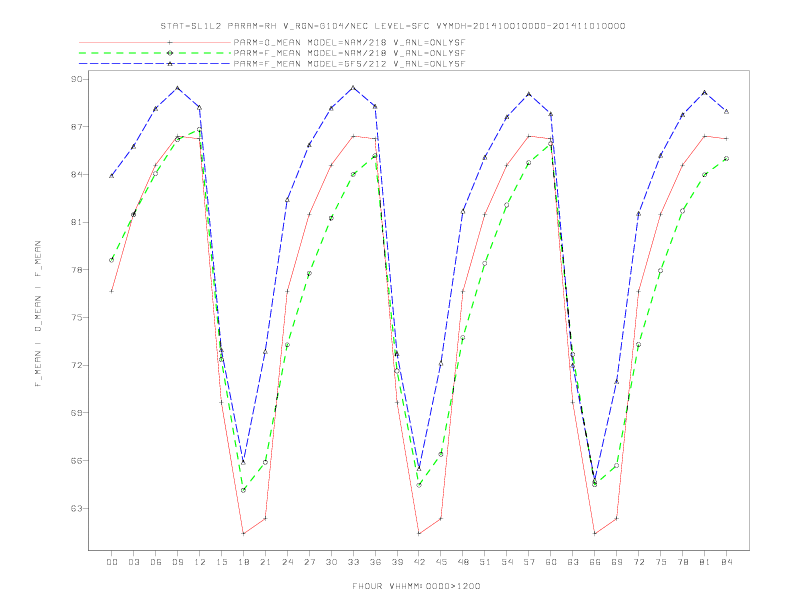Click x-axis forecast hour label 69
The image size is (792, 612).
click(617, 562)
